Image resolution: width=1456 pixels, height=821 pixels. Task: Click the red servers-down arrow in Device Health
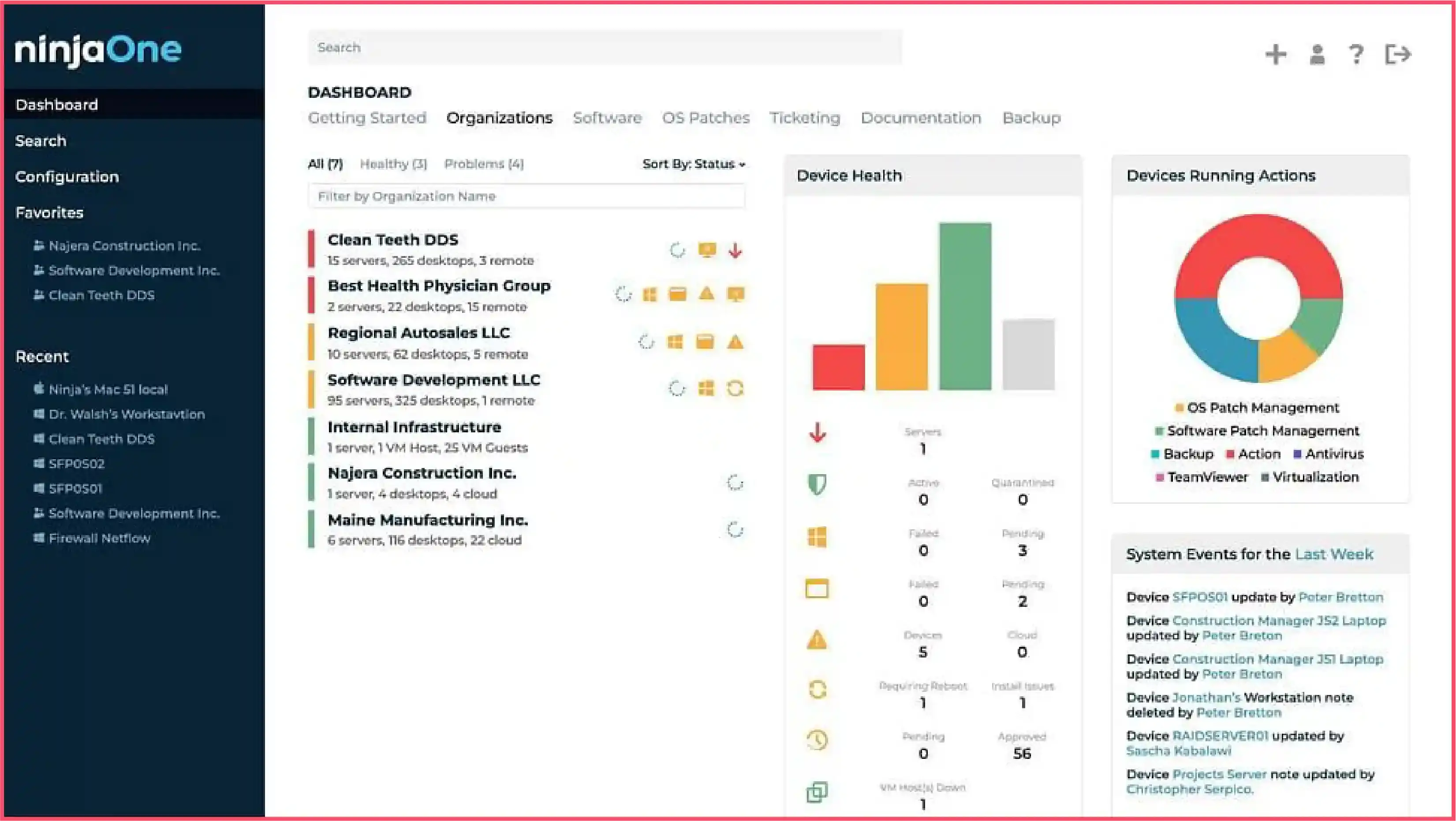[x=818, y=433]
